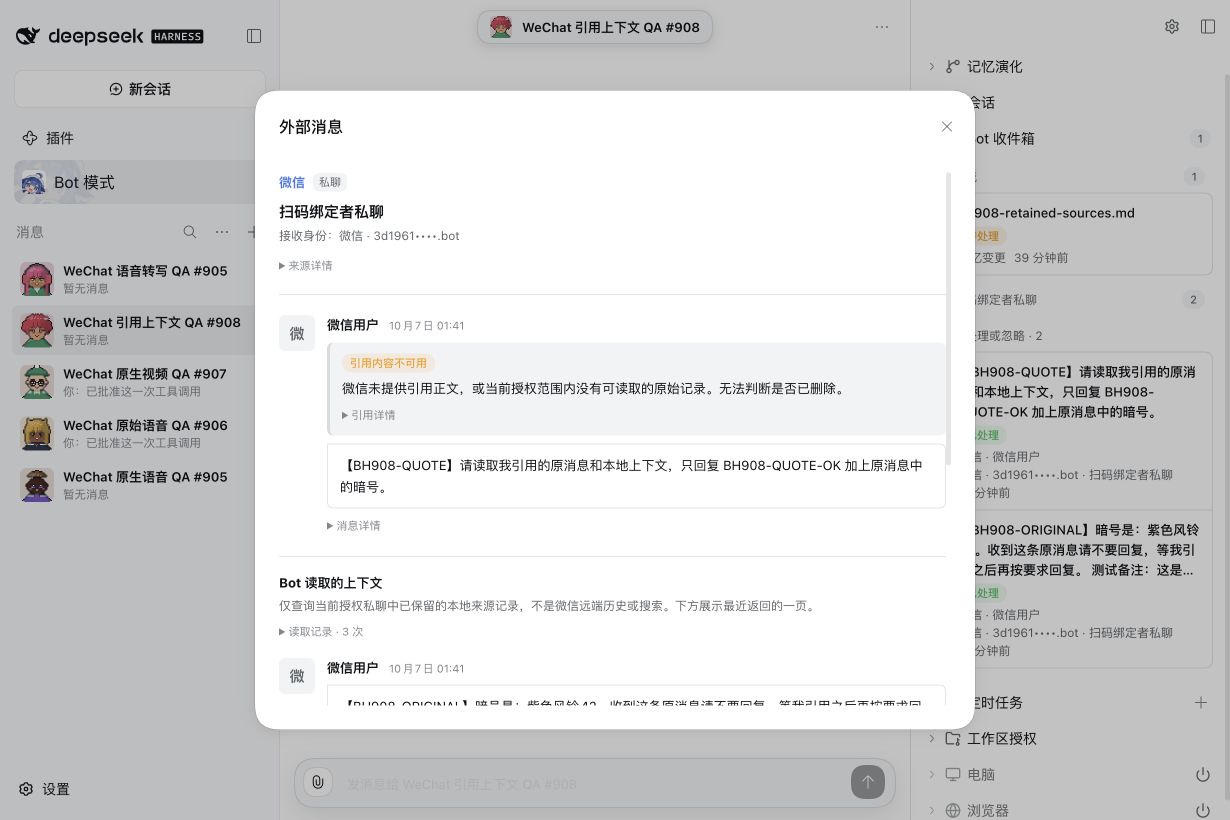Open the settings gear in the right panel
The image size is (1230, 820).
tap(1172, 27)
